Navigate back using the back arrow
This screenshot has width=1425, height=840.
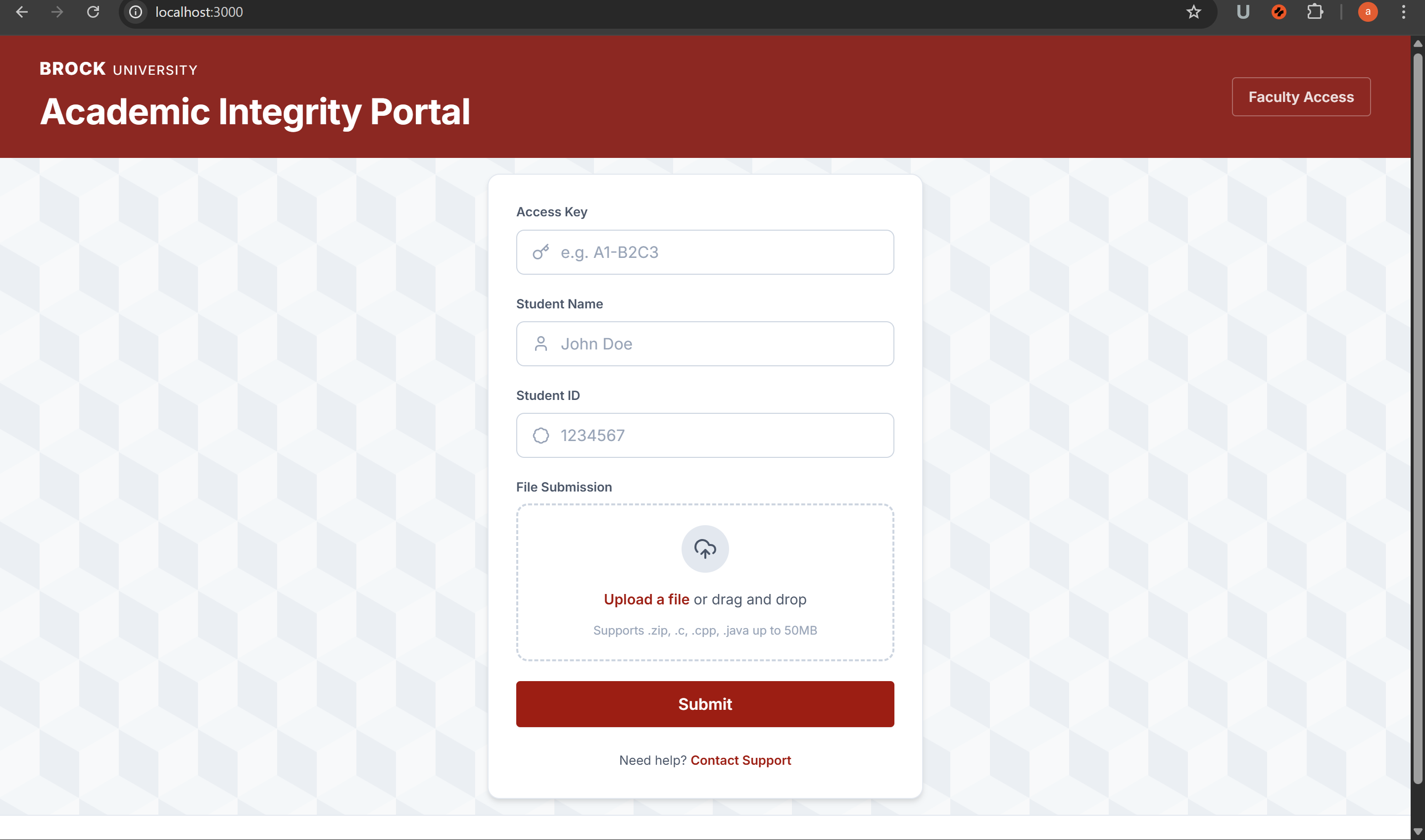tap(22, 12)
